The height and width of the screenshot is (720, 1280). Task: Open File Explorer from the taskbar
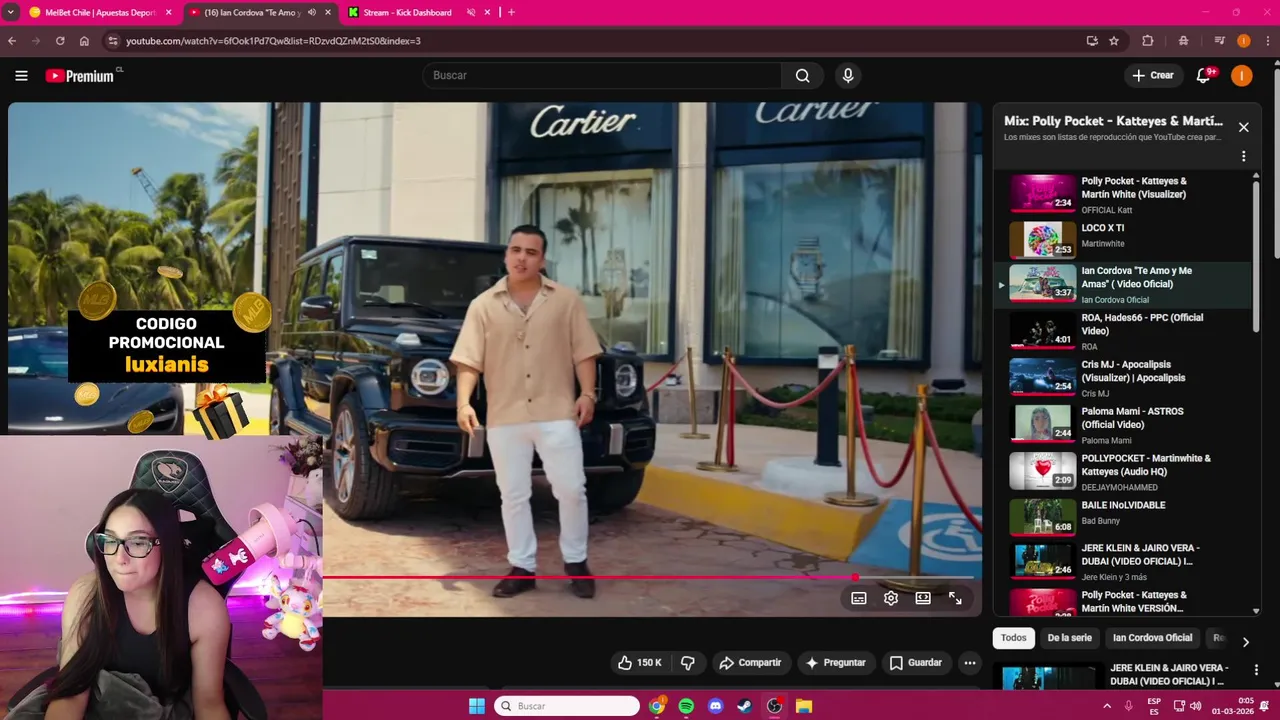804,706
